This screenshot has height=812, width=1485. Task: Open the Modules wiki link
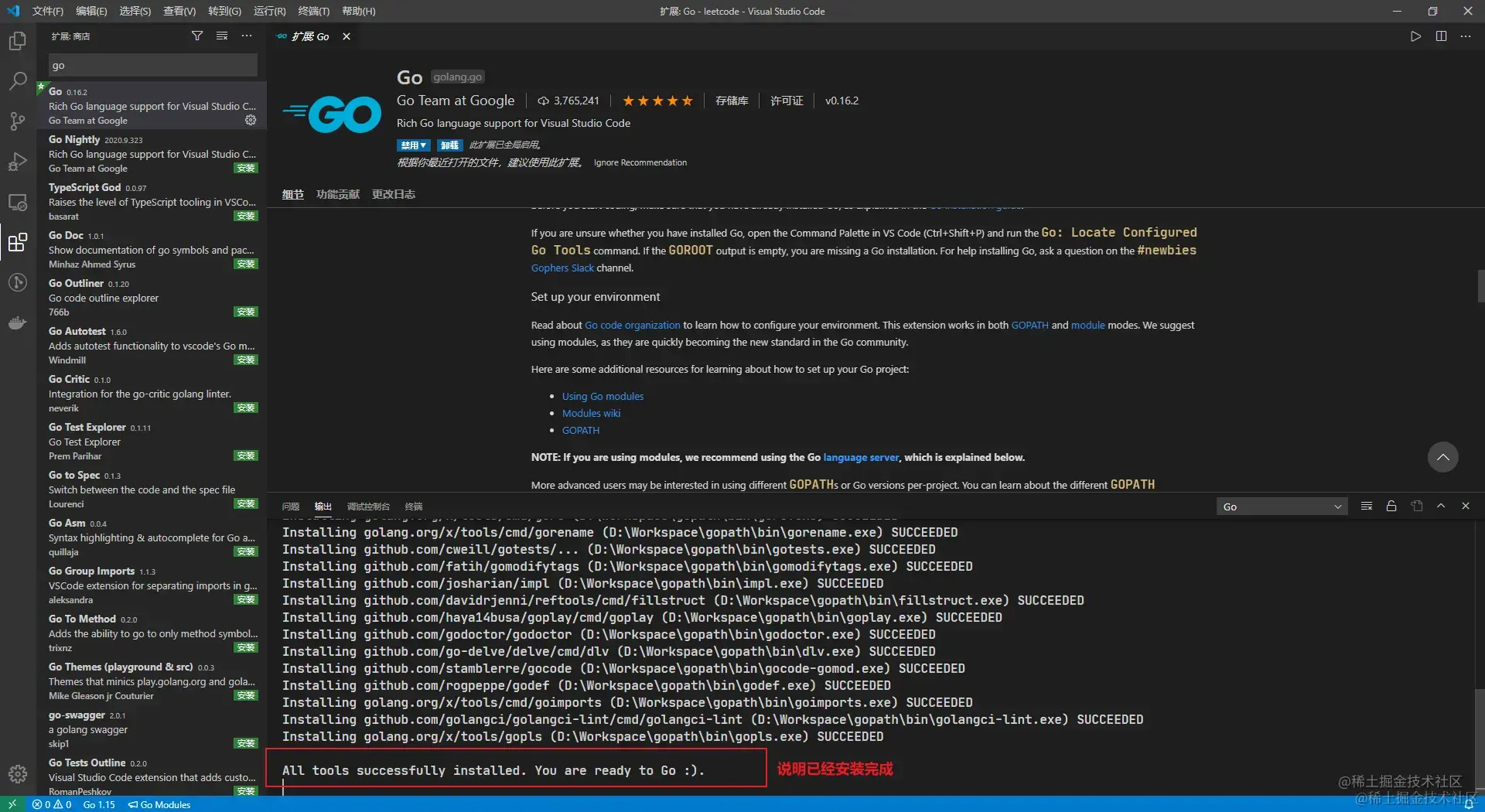pos(591,413)
